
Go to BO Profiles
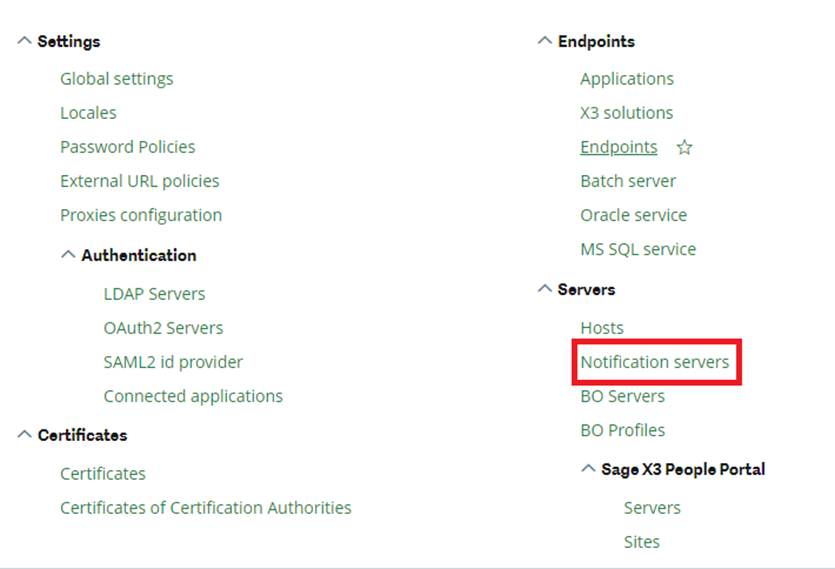pyautogui.click(x=622, y=430)
